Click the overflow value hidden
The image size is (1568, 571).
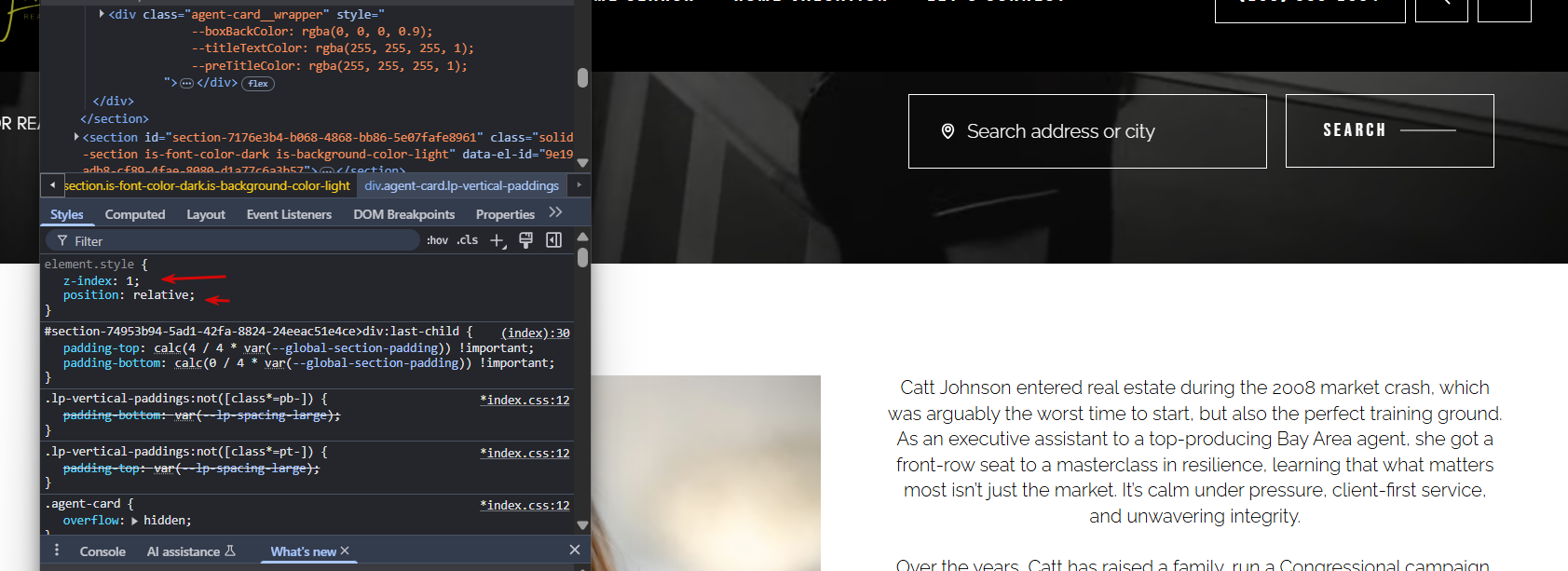[164, 521]
